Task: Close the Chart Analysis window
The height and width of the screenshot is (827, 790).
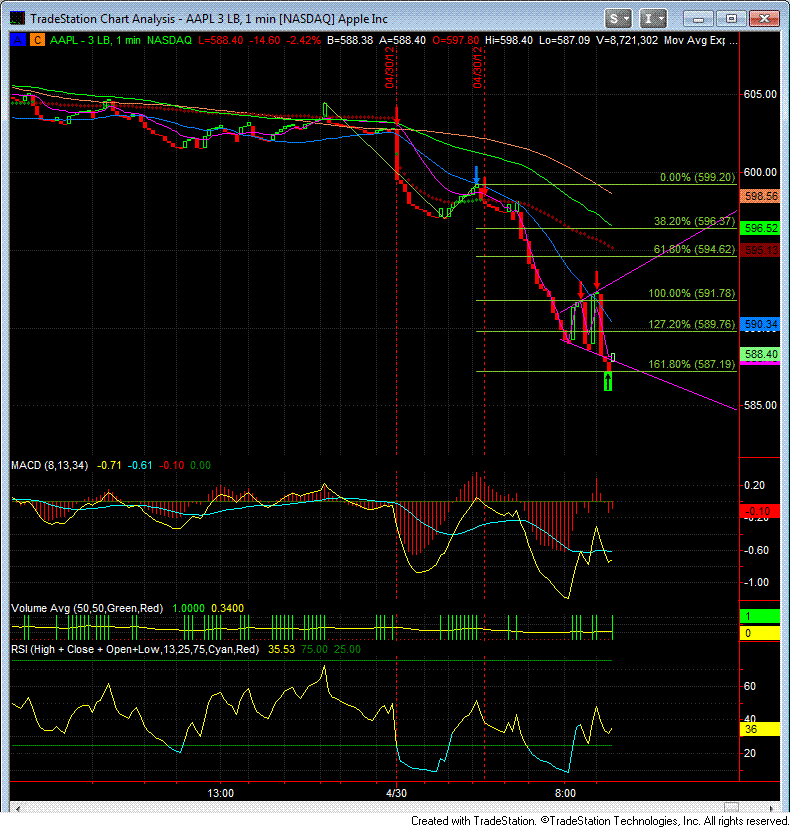Action: [764, 19]
